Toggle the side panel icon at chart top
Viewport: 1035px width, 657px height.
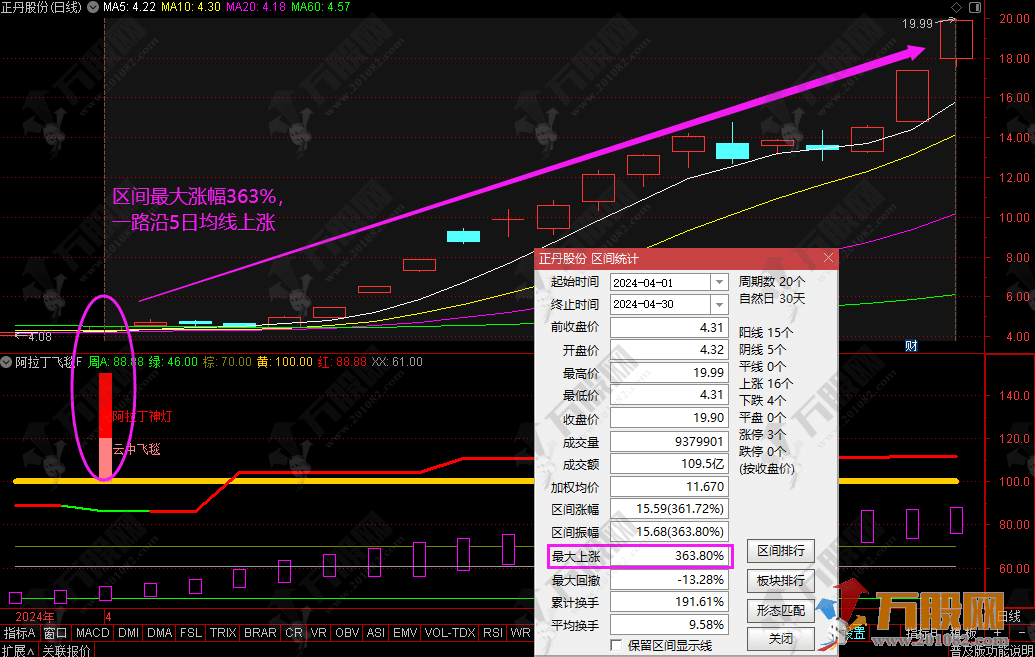coord(975,7)
